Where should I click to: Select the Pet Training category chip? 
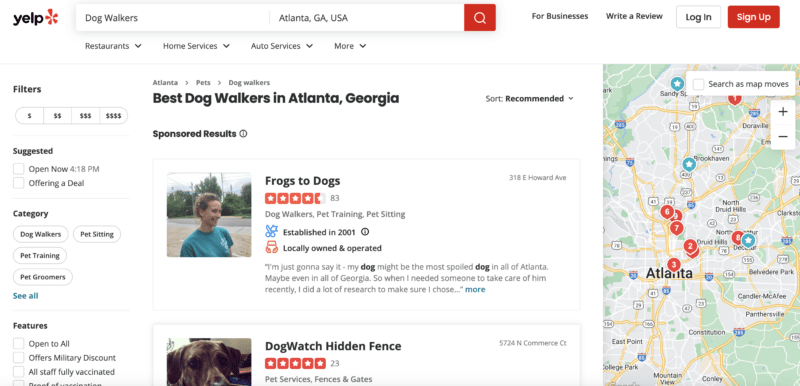[40, 255]
